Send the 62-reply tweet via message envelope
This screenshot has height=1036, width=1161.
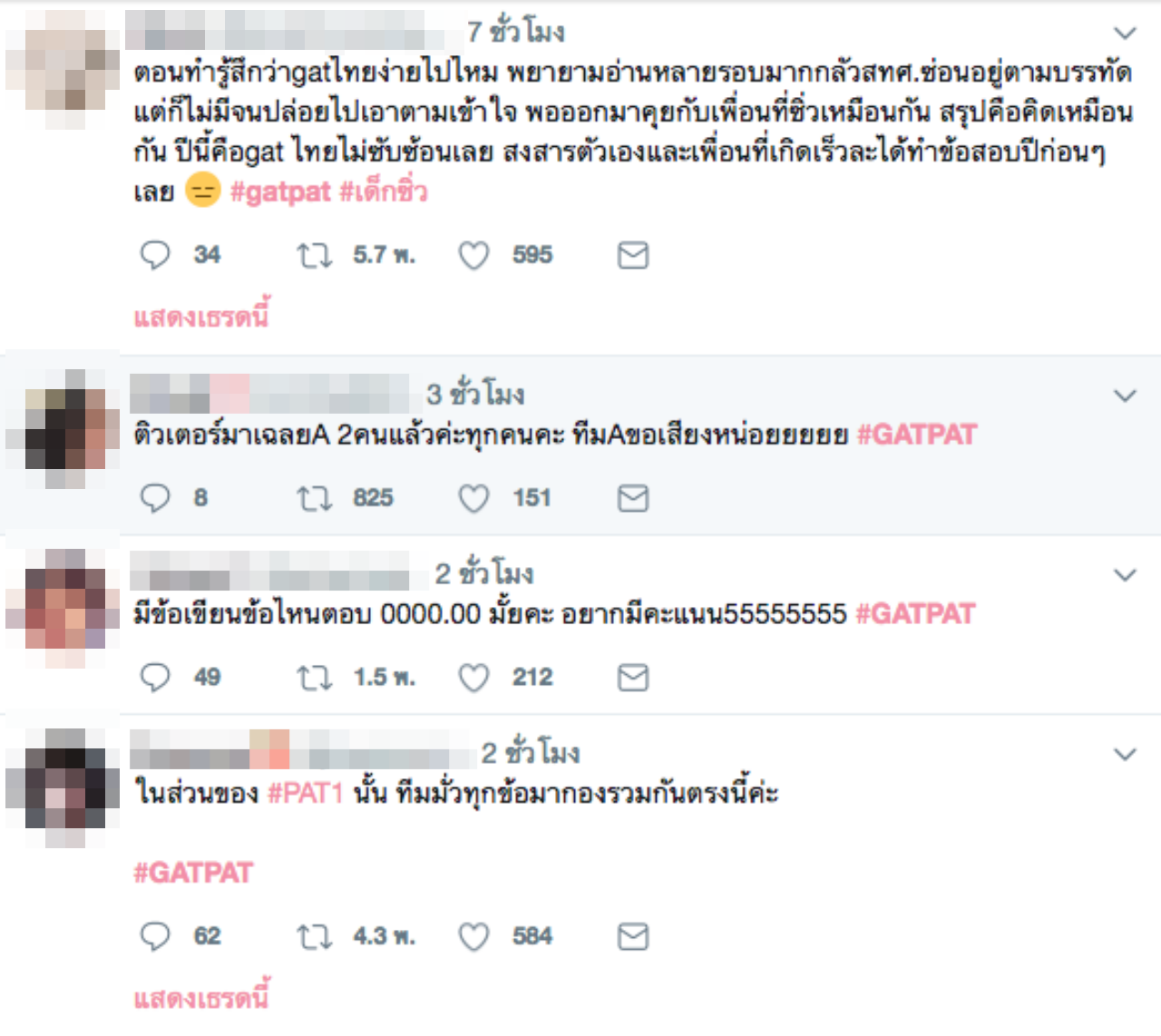point(633,937)
